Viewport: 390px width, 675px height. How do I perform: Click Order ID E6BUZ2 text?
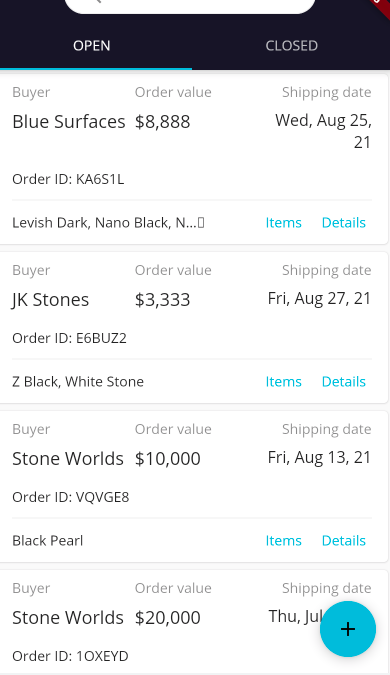[69, 338]
